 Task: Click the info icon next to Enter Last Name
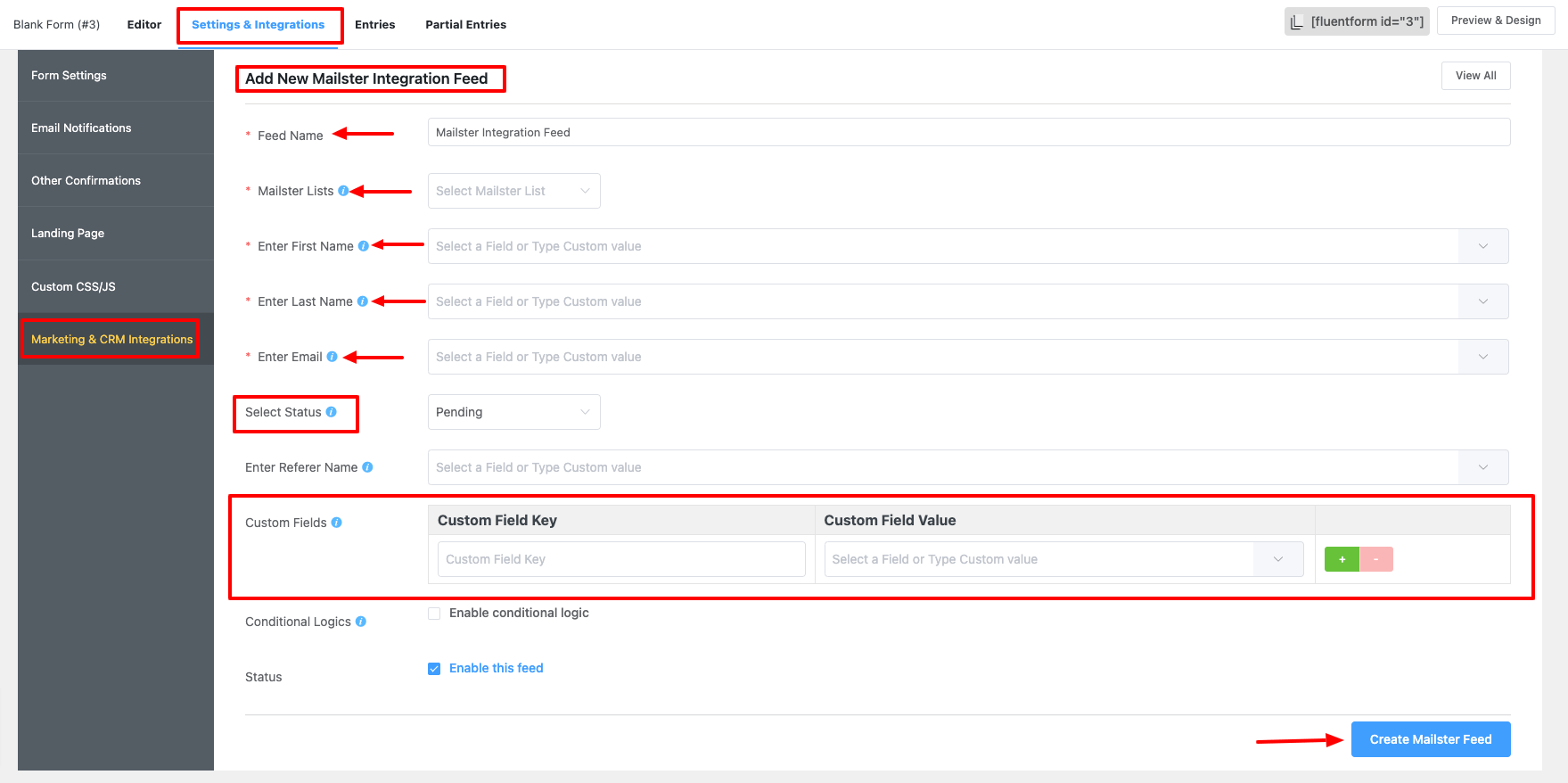[x=362, y=301]
